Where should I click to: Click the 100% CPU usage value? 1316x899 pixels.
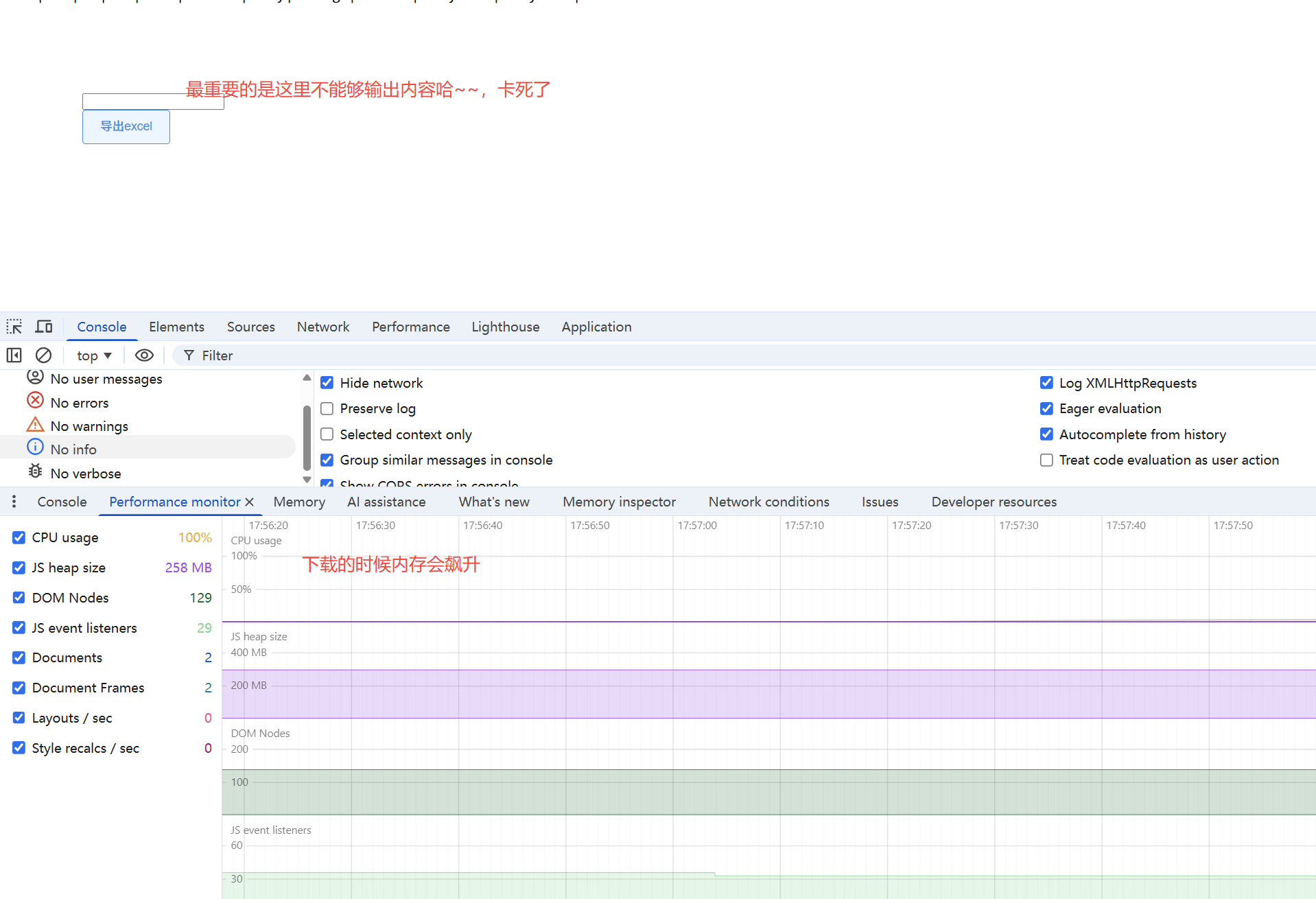[x=195, y=537]
